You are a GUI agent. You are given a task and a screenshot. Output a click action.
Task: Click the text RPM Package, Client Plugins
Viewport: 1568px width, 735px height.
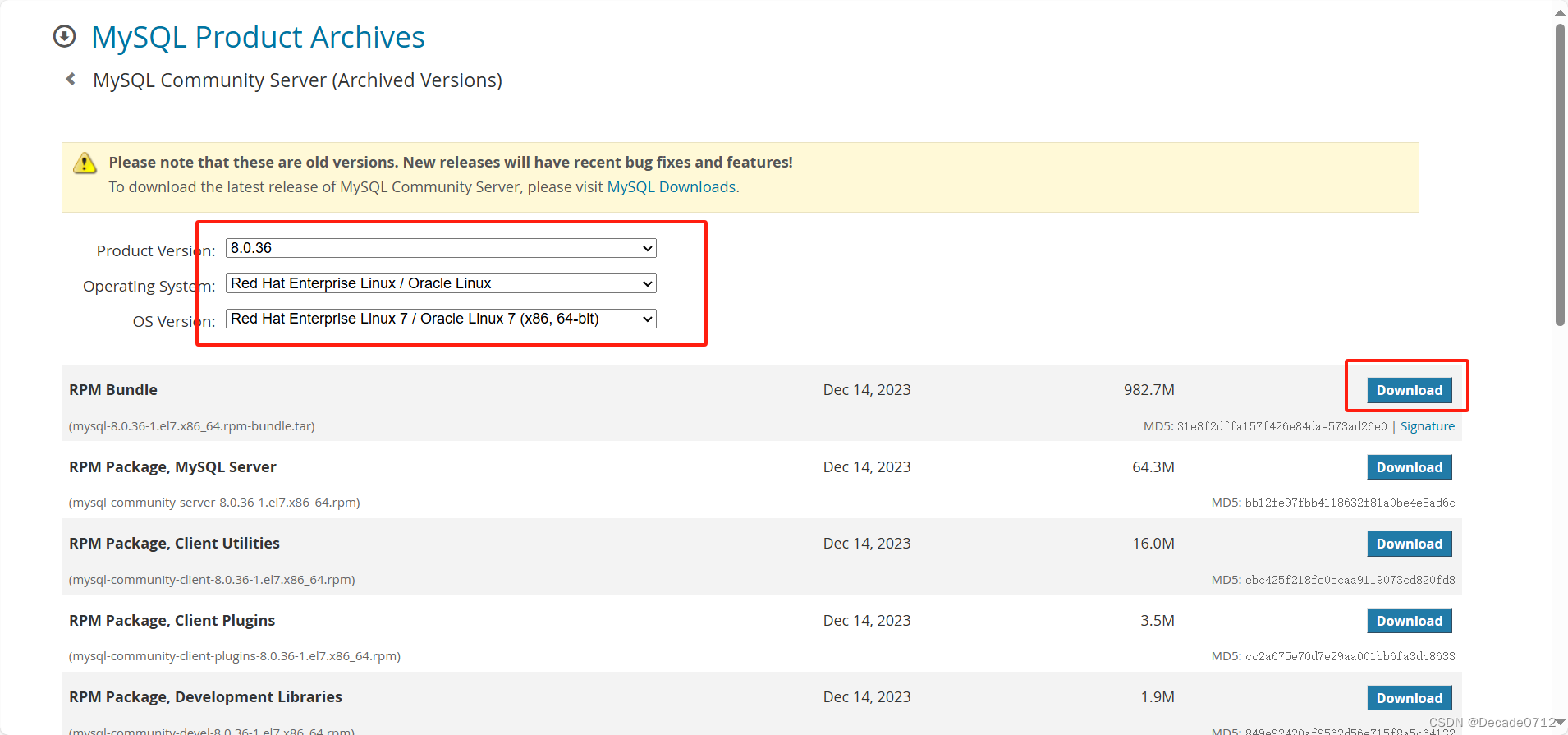point(172,621)
